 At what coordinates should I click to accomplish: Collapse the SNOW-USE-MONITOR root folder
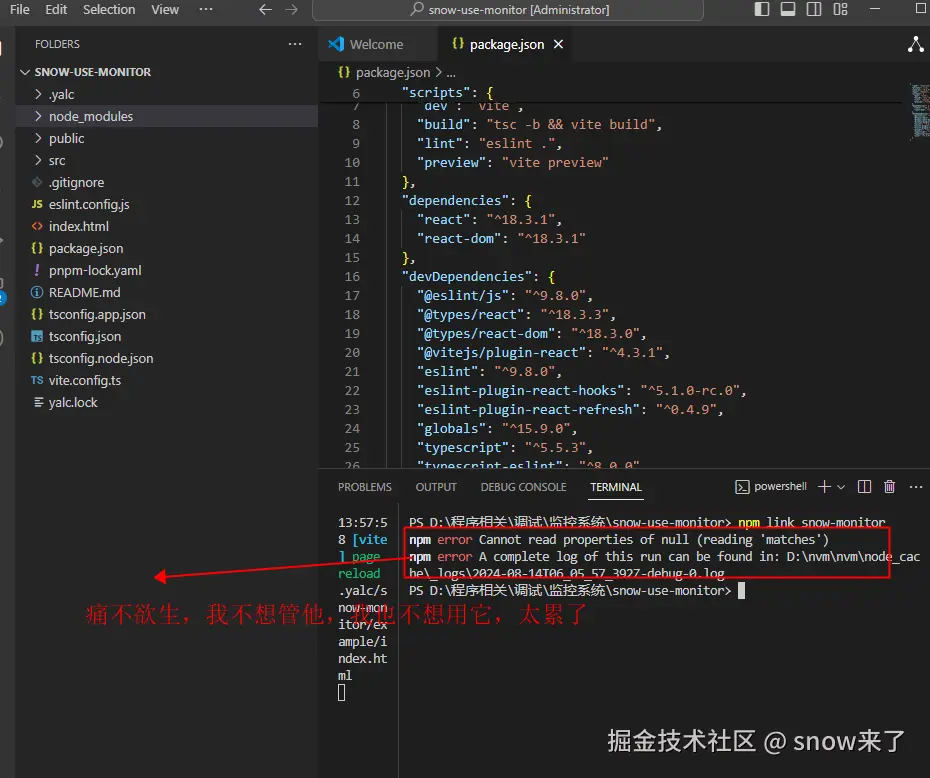click(25, 72)
